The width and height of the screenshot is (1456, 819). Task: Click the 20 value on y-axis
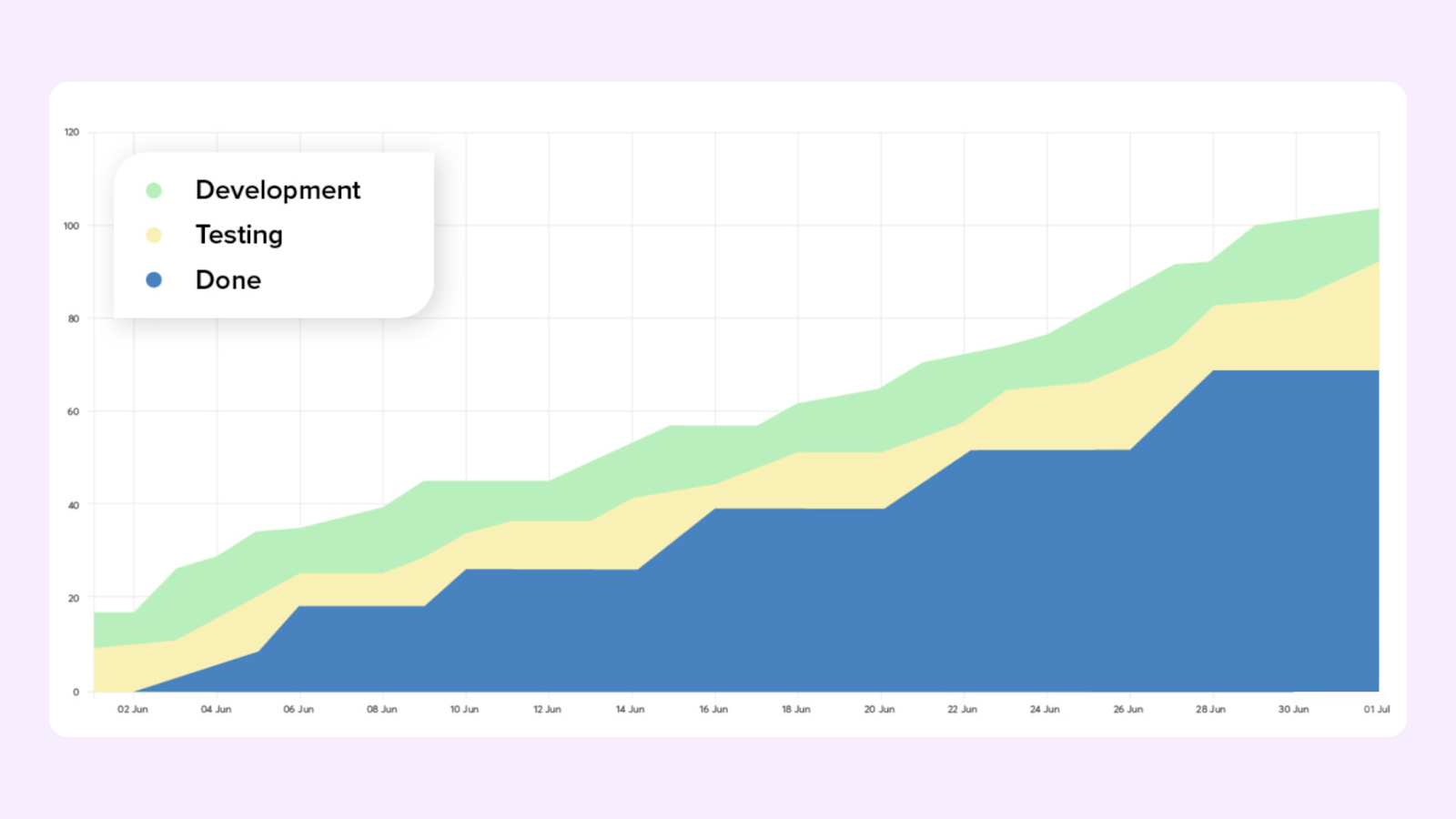click(73, 598)
